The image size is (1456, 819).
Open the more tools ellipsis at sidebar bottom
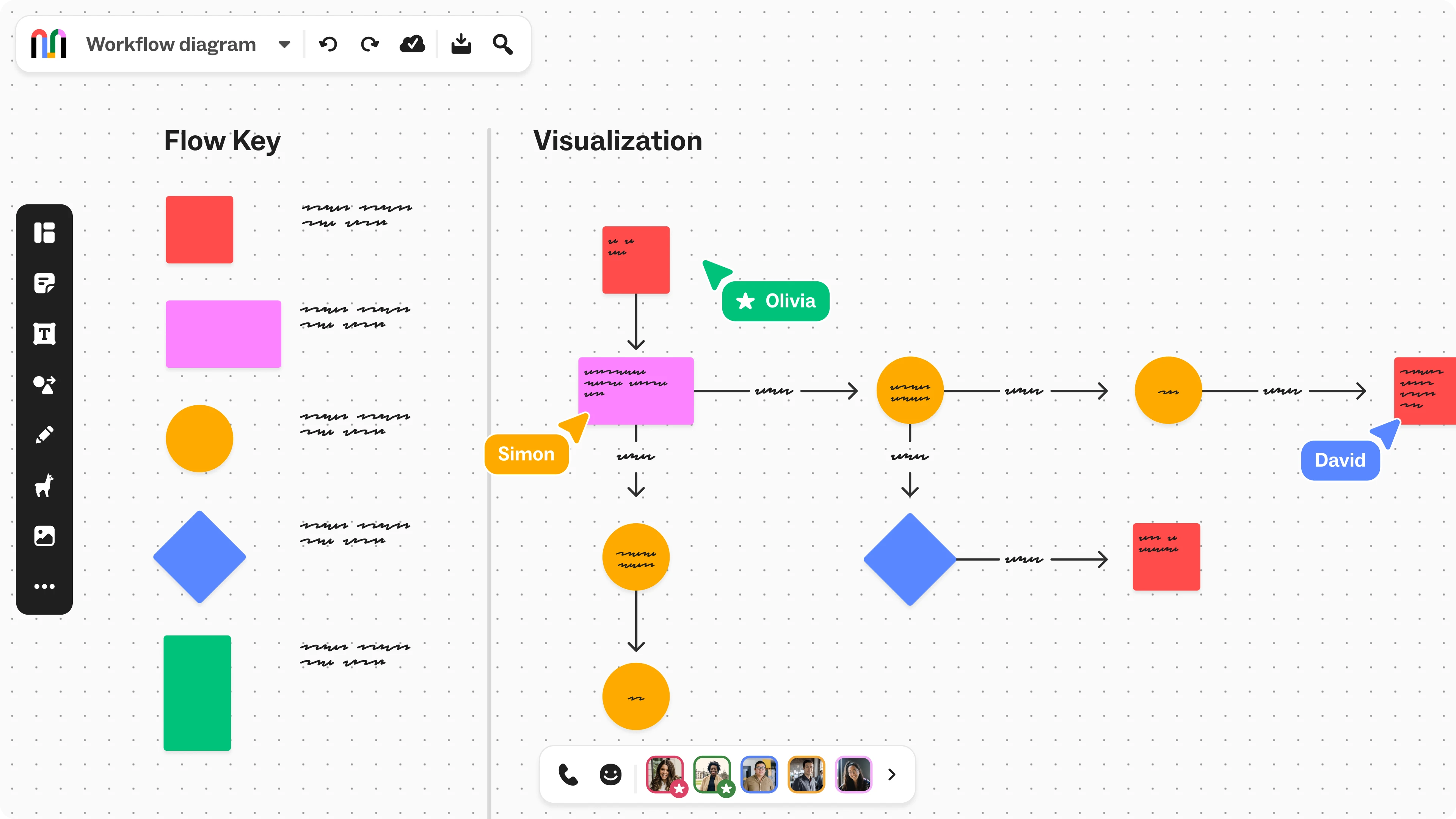(45, 586)
